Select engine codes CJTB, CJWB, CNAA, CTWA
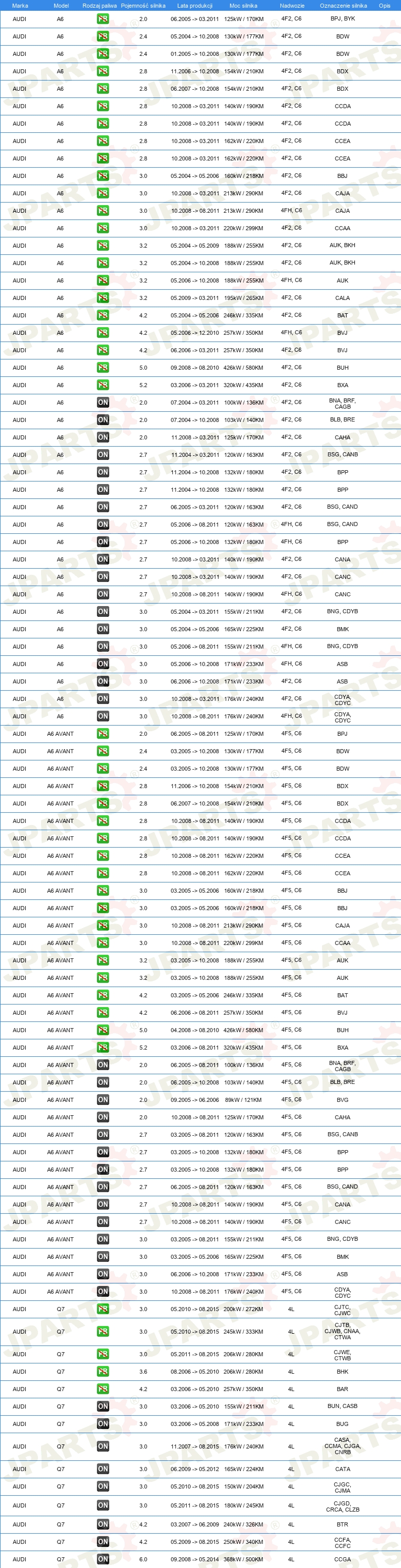401x1568 pixels. click(x=343, y=1331)
